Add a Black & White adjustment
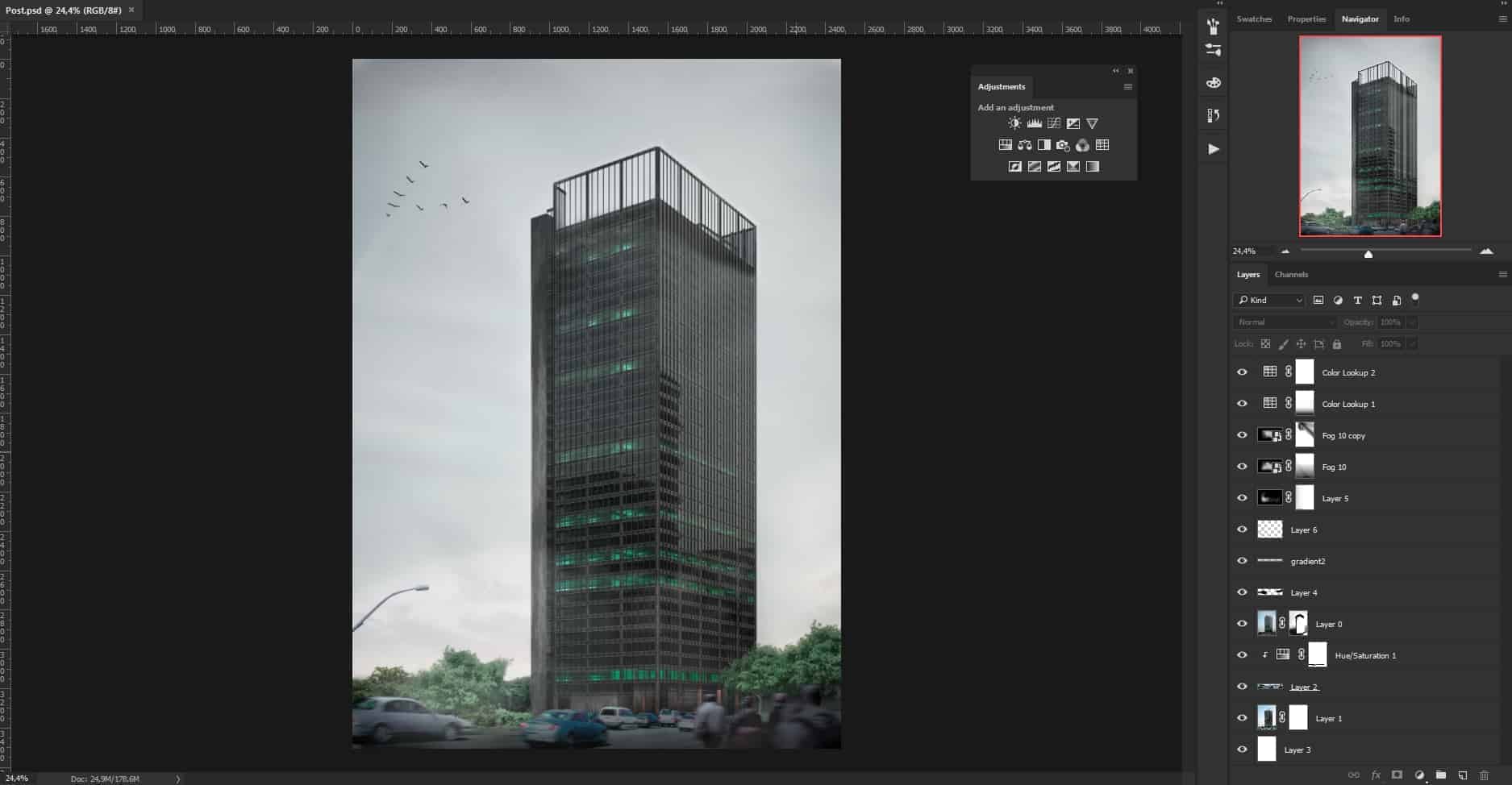Image resolution: width=1512 pixels, height=785 pixels. (x=1043, y=144)
